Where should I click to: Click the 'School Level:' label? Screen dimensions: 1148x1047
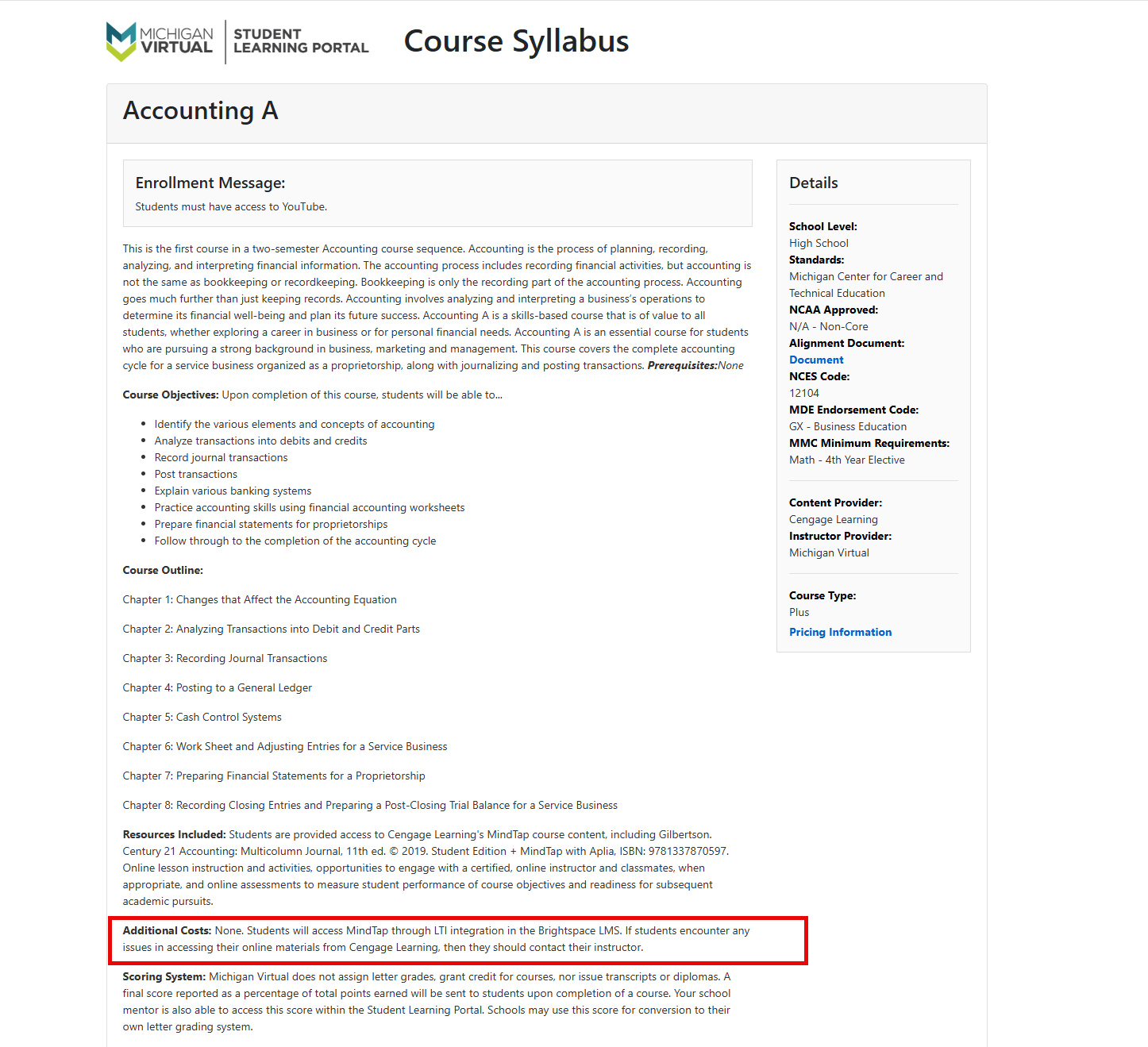point(823,226)
